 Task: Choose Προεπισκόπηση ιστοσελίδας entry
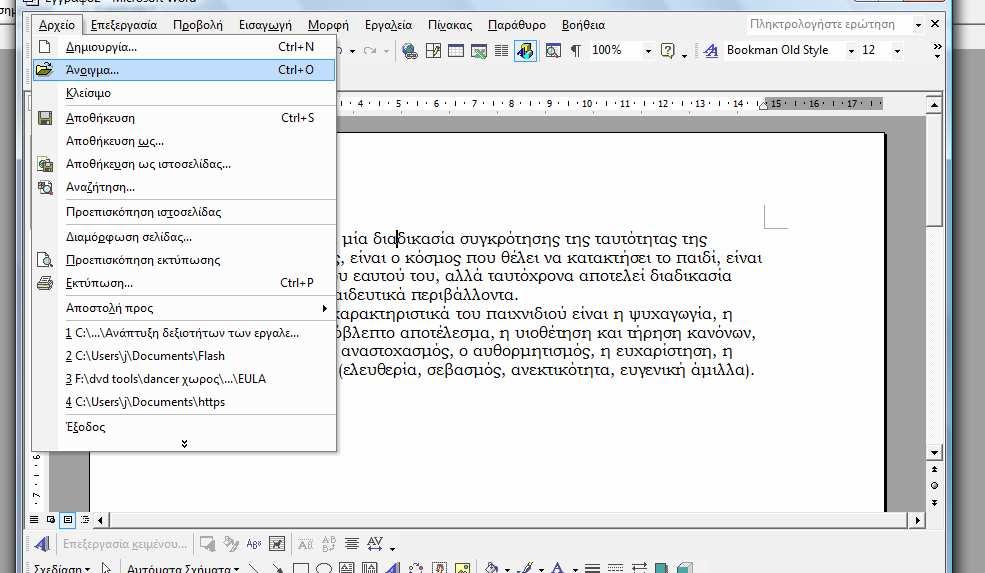coord(184,212)
